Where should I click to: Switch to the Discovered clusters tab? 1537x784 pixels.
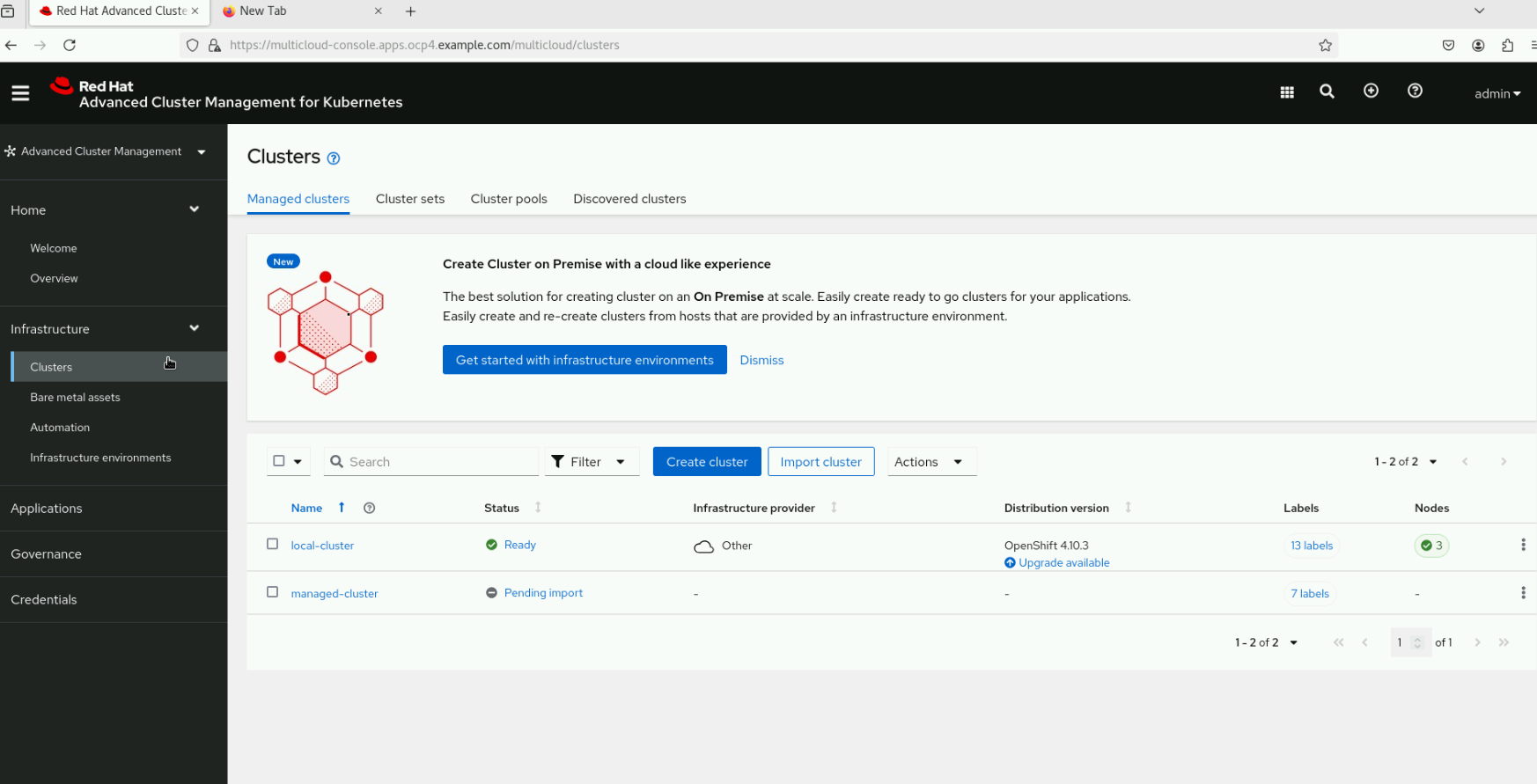[629, 199]
